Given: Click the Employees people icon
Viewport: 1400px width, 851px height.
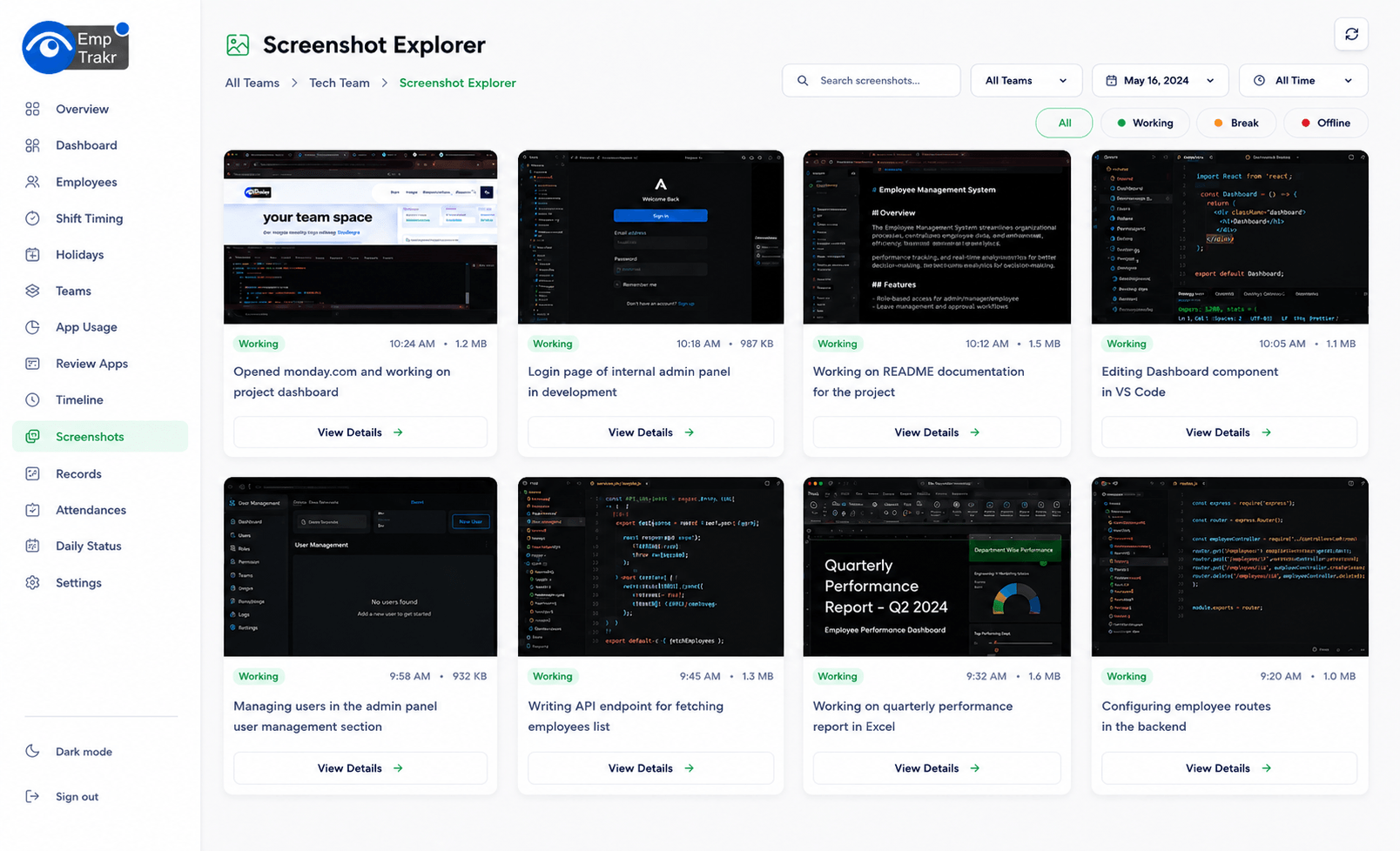Looking at the screenshot, I should tap(32, 182).
